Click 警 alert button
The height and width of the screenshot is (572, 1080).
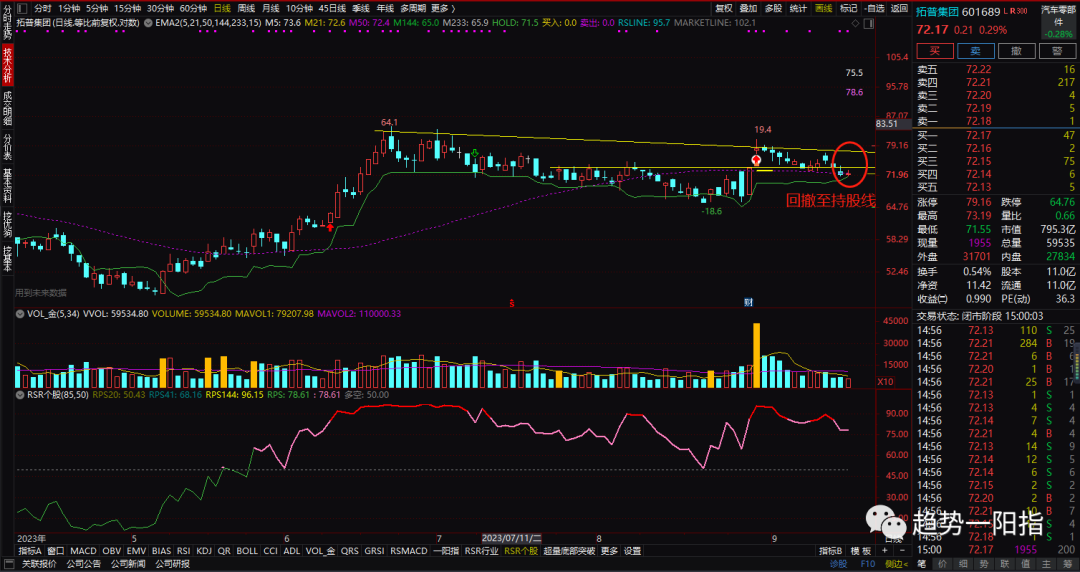click(x=1057, y=51)
